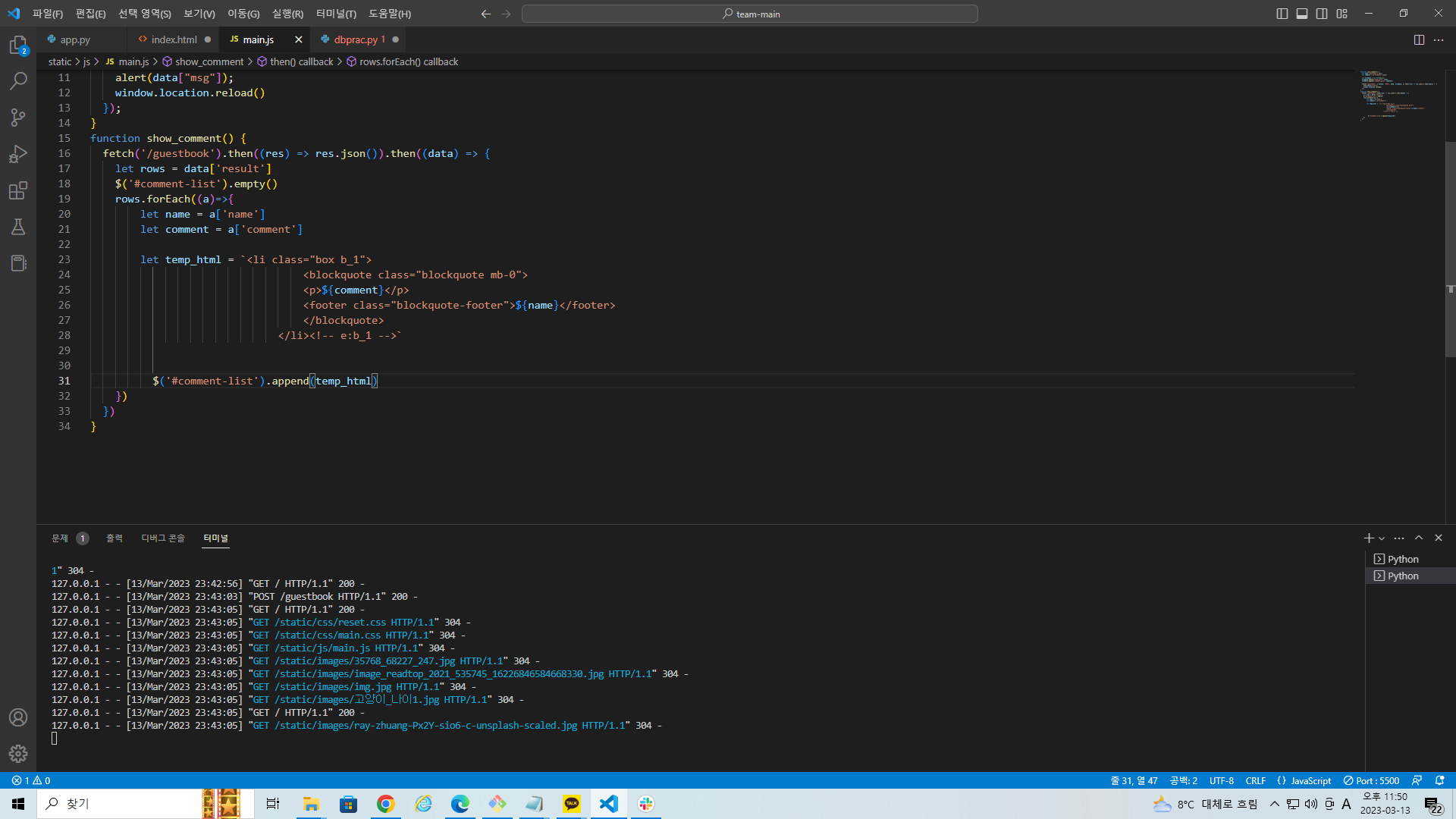Open the notifications bell in status bar
The height and width of the screenshot is (819, 1456).
point(1439,780)
